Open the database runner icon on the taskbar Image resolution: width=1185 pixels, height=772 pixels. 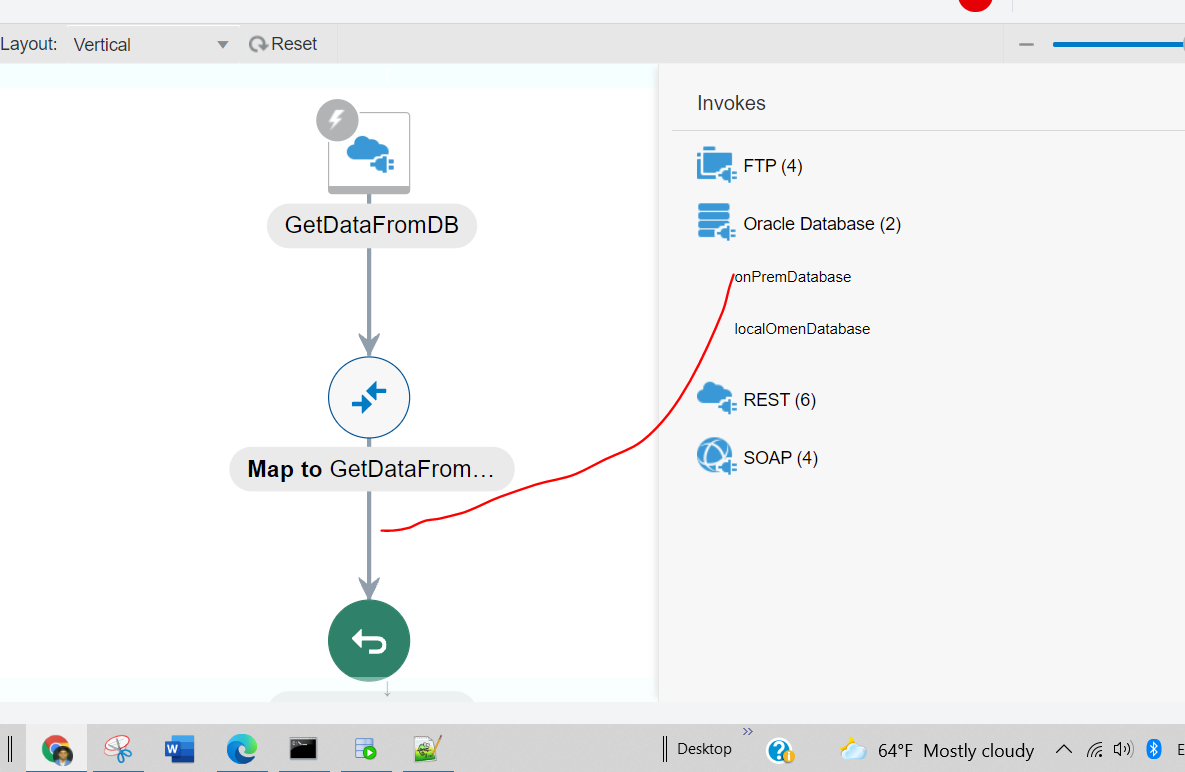click(x=366, y=749)
